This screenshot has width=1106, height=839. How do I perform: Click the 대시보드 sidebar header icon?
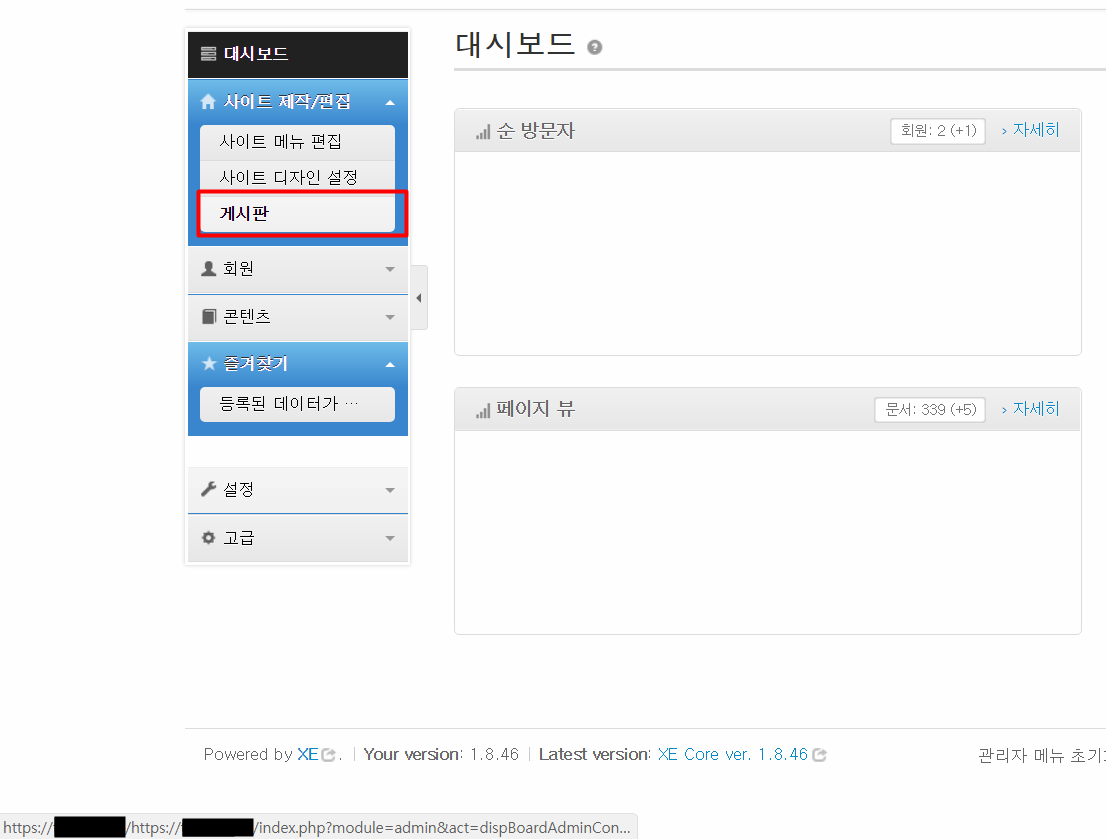coord(208,54)
